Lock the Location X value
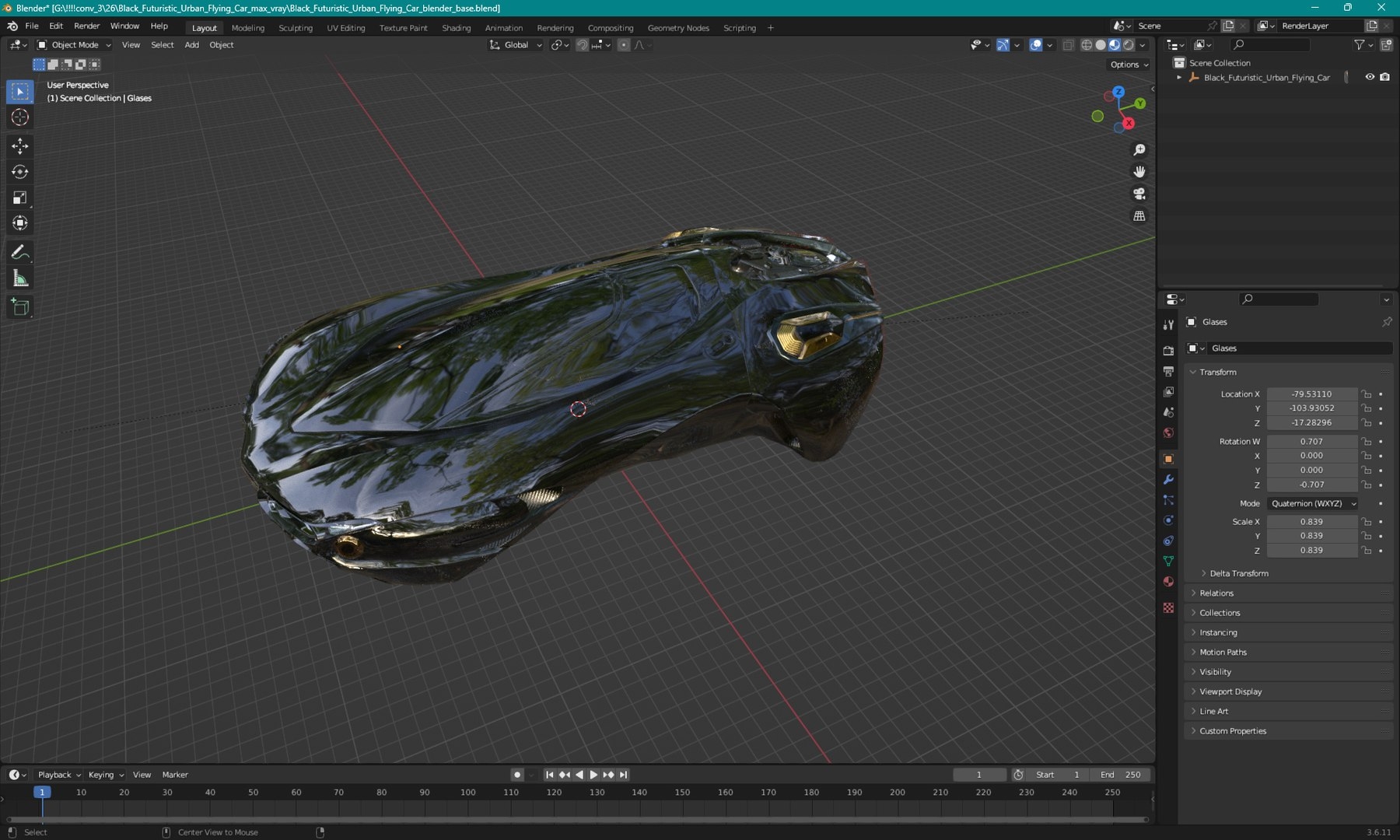 [1367, 394]
